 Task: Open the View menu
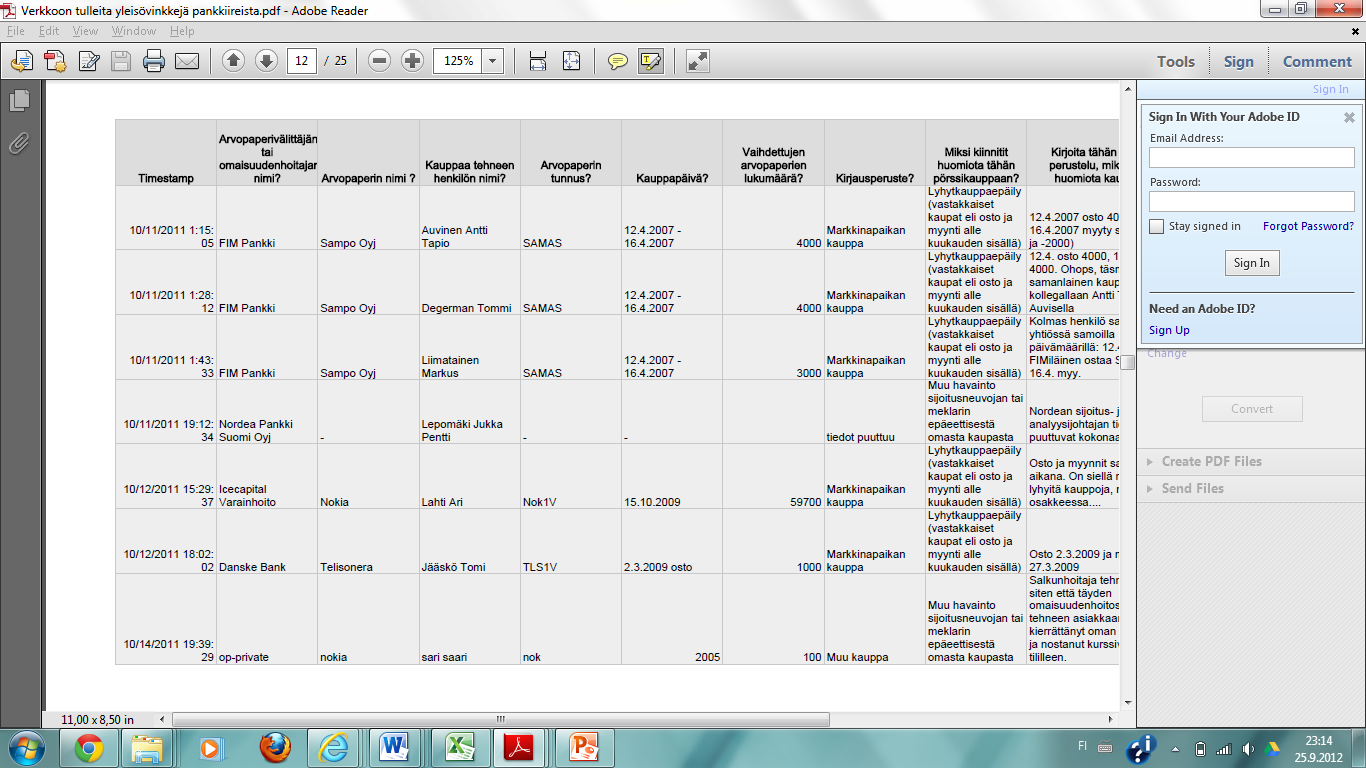[85, 31]
